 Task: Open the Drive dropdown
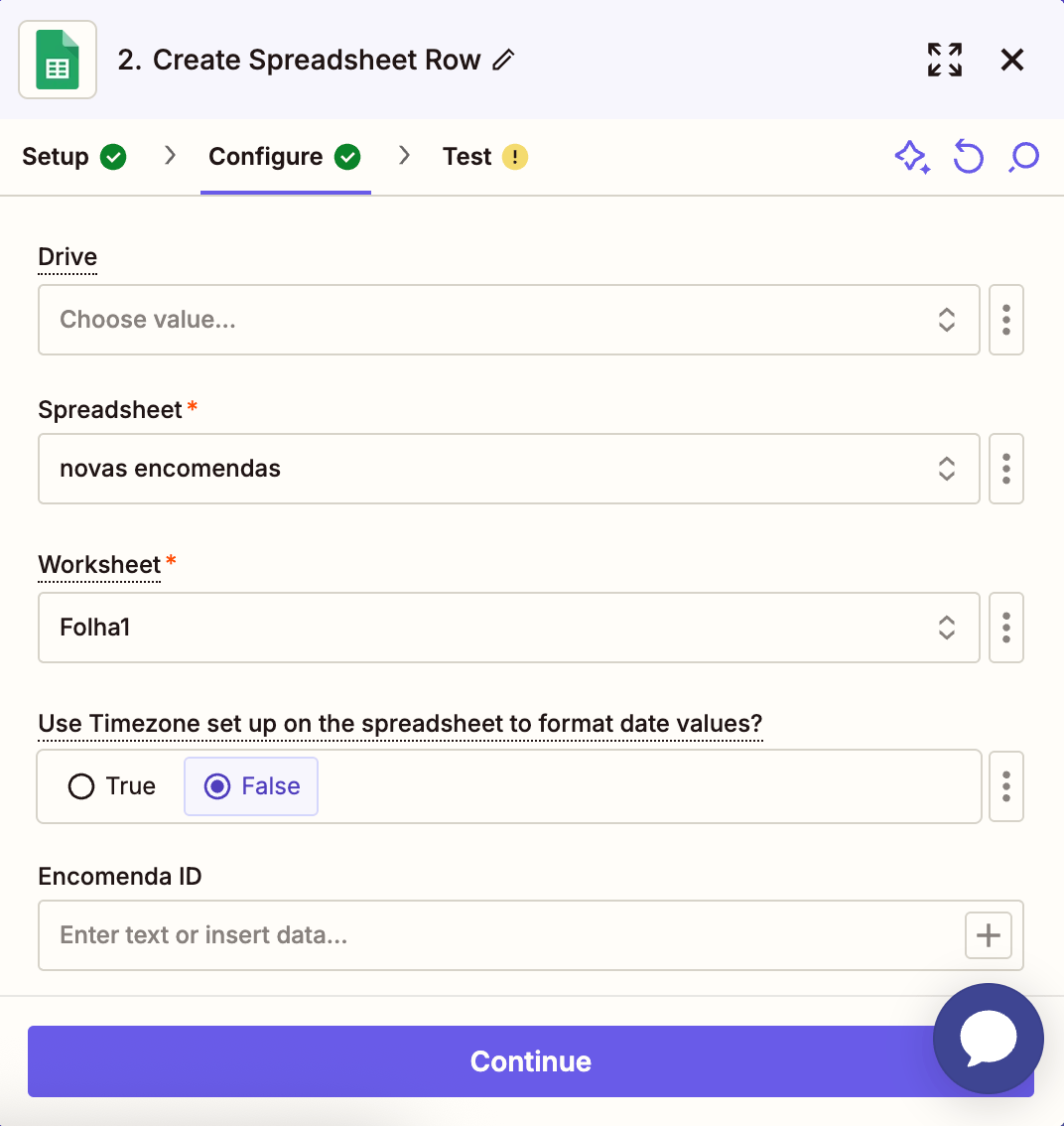pos(508,320)
